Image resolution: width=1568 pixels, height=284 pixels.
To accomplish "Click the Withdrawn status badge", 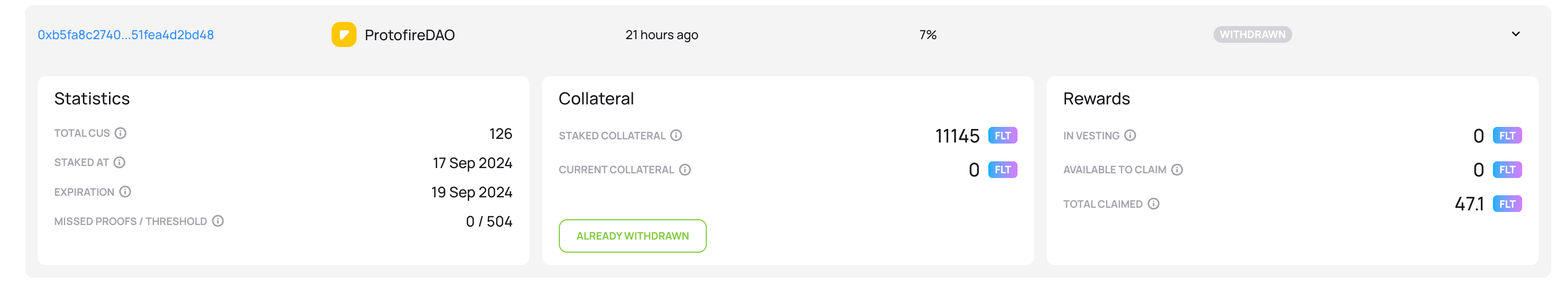I will [x=1252, y=35].
